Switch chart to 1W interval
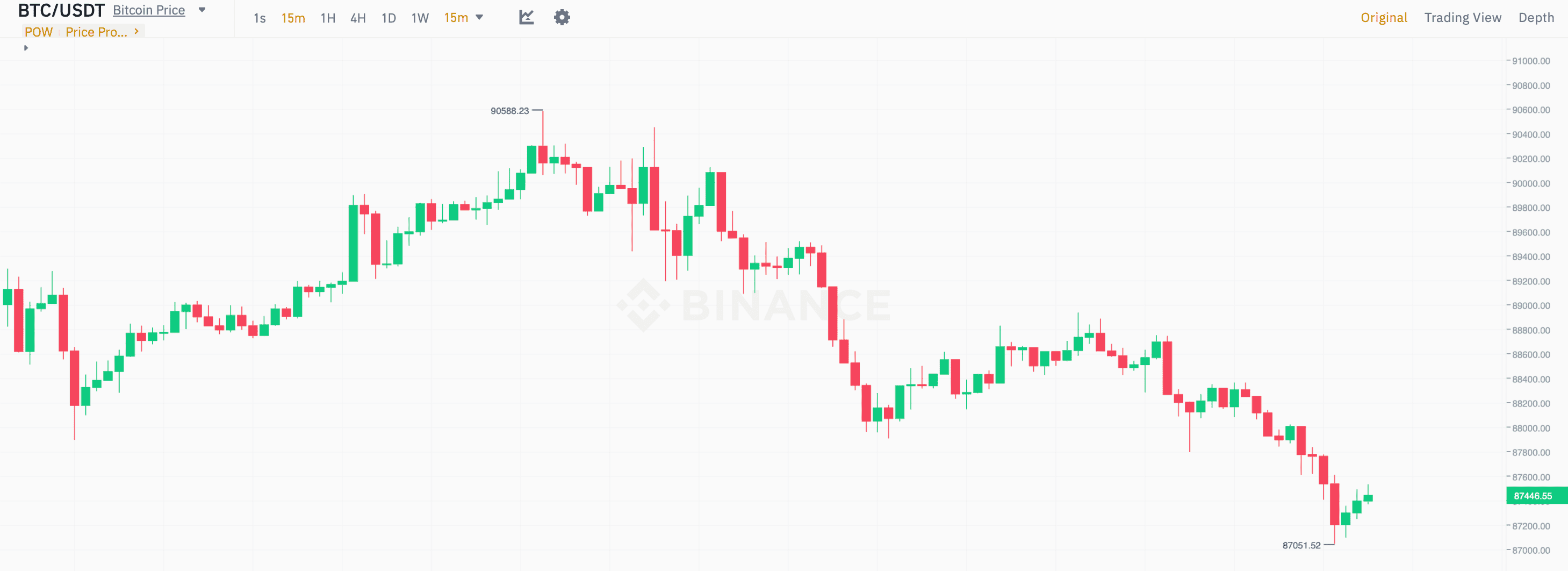Viewport: 1568px width, 571px height. [x=420, y=18]
